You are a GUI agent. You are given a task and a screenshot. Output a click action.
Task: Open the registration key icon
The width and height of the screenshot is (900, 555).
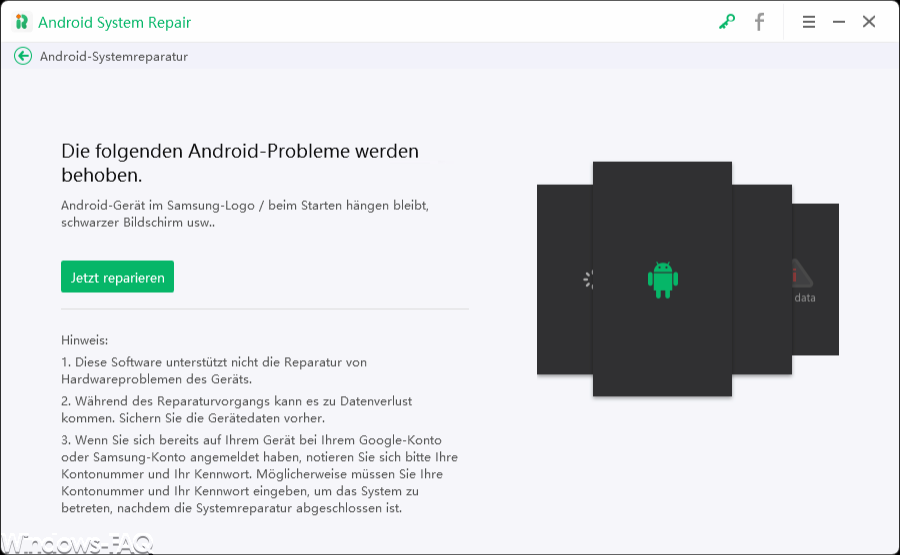click(727, 22)
